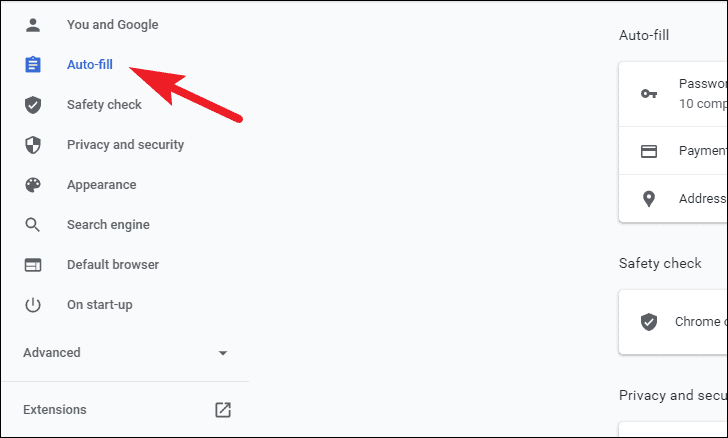Open the Extensions link
Image resolution: width=728 pixels, height=438 pixels.
pyautogui.click(x=55, y=410)
